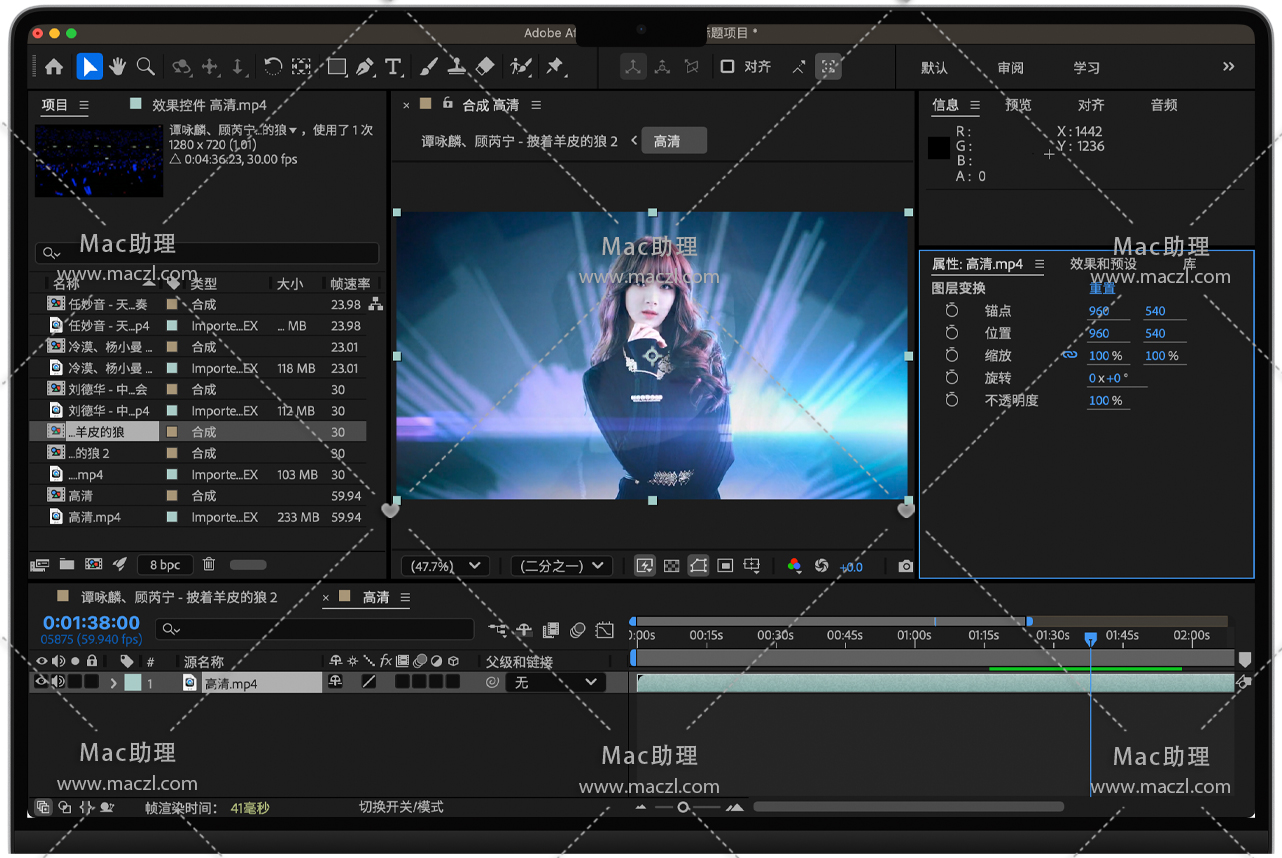Viewport: 1282px width, 858px height.
Task: Click 重置 to reset layer transform
Action: 1102,288
